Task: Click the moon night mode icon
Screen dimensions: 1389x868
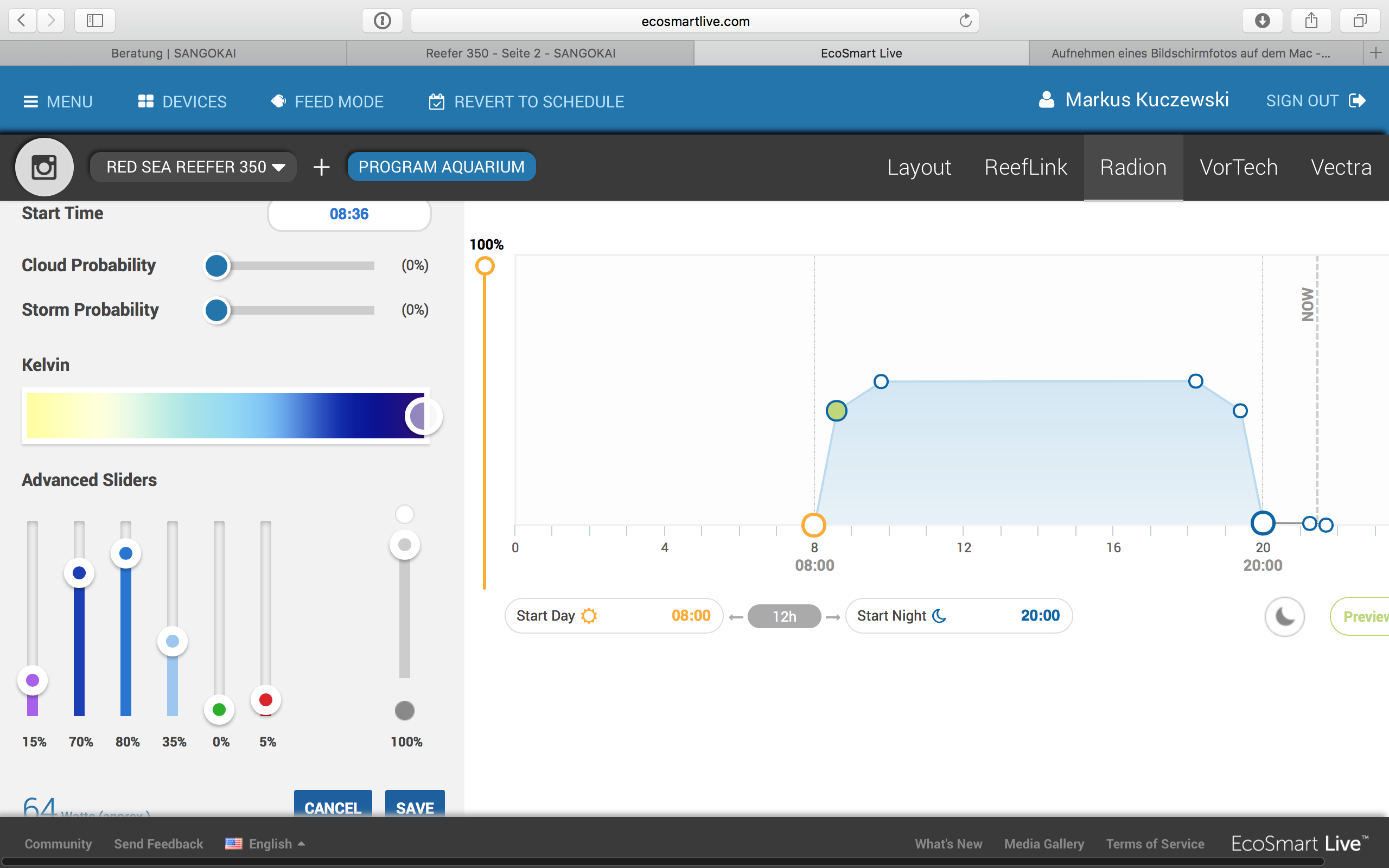Action: coord(1284,617)
